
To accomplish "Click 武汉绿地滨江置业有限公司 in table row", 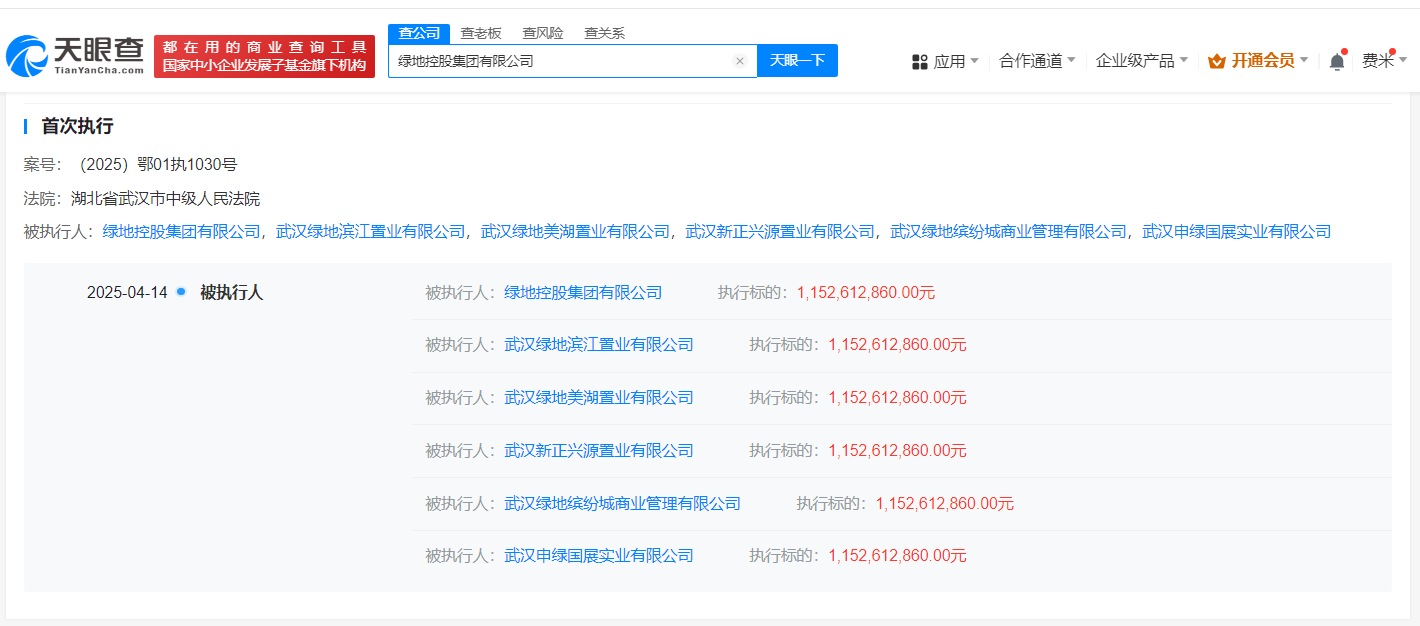I will pos(599,345).
